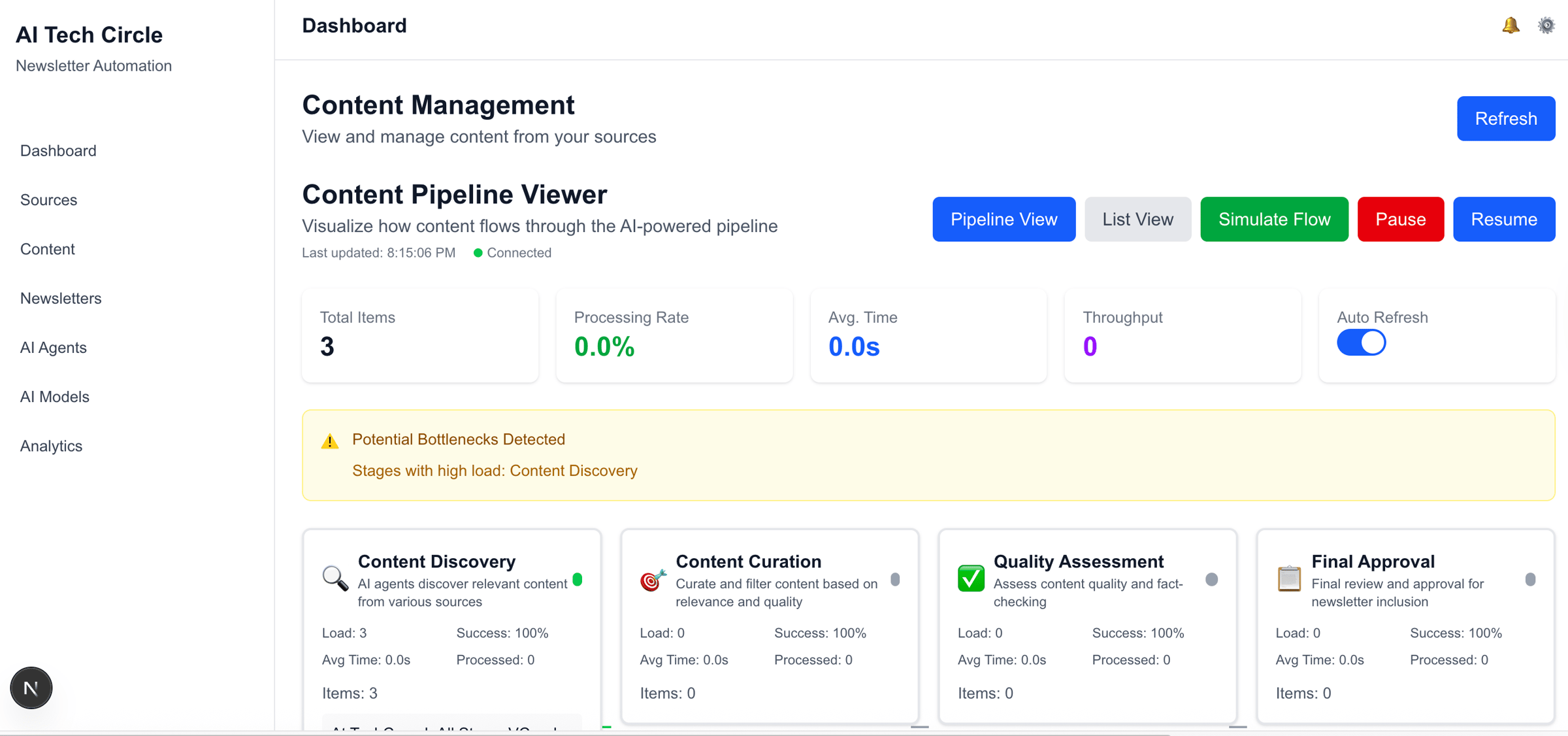Navigate to AI Agents page

(x=53, y=348)
